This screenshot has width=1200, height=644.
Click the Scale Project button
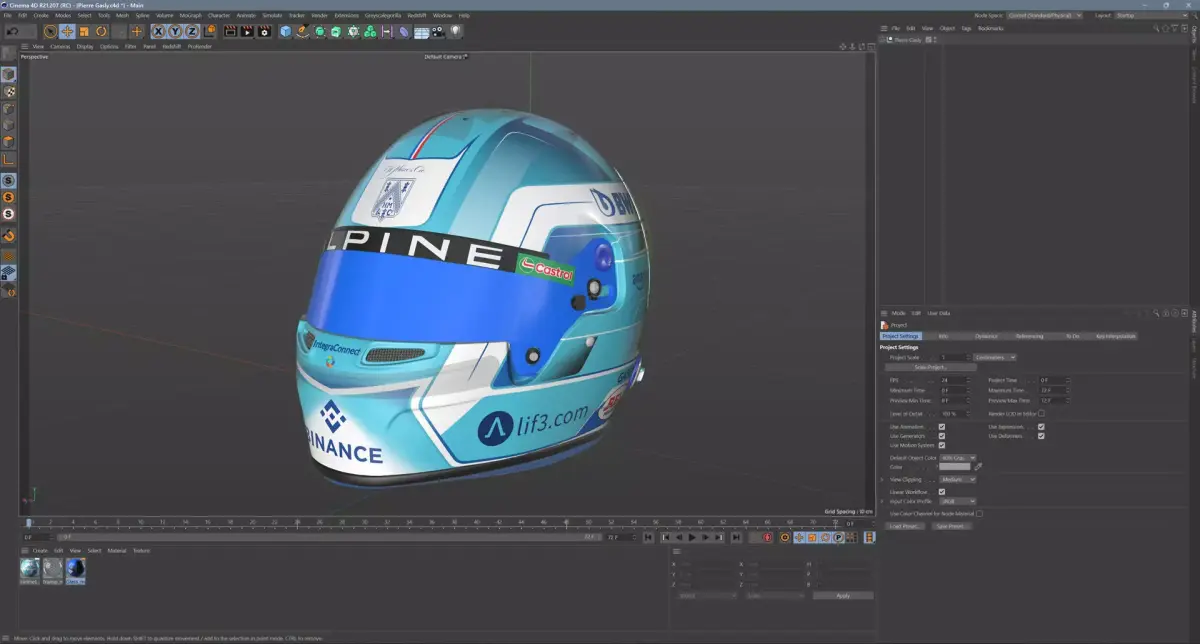[931, 367]
